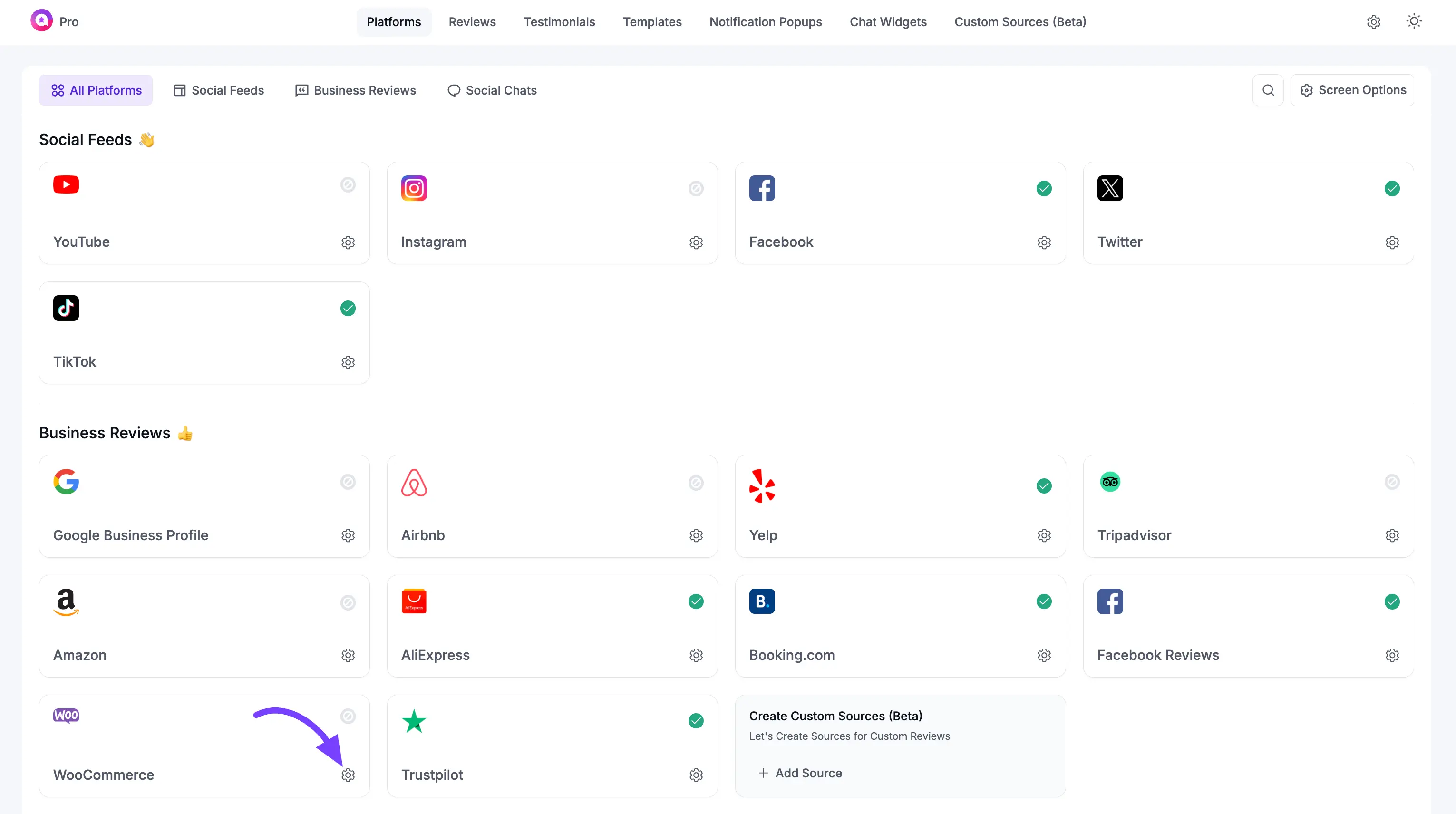Open TikTok platform settings gear
Image resolution: width=1456 pixels, height=814 pixels.
click(348, 362)
